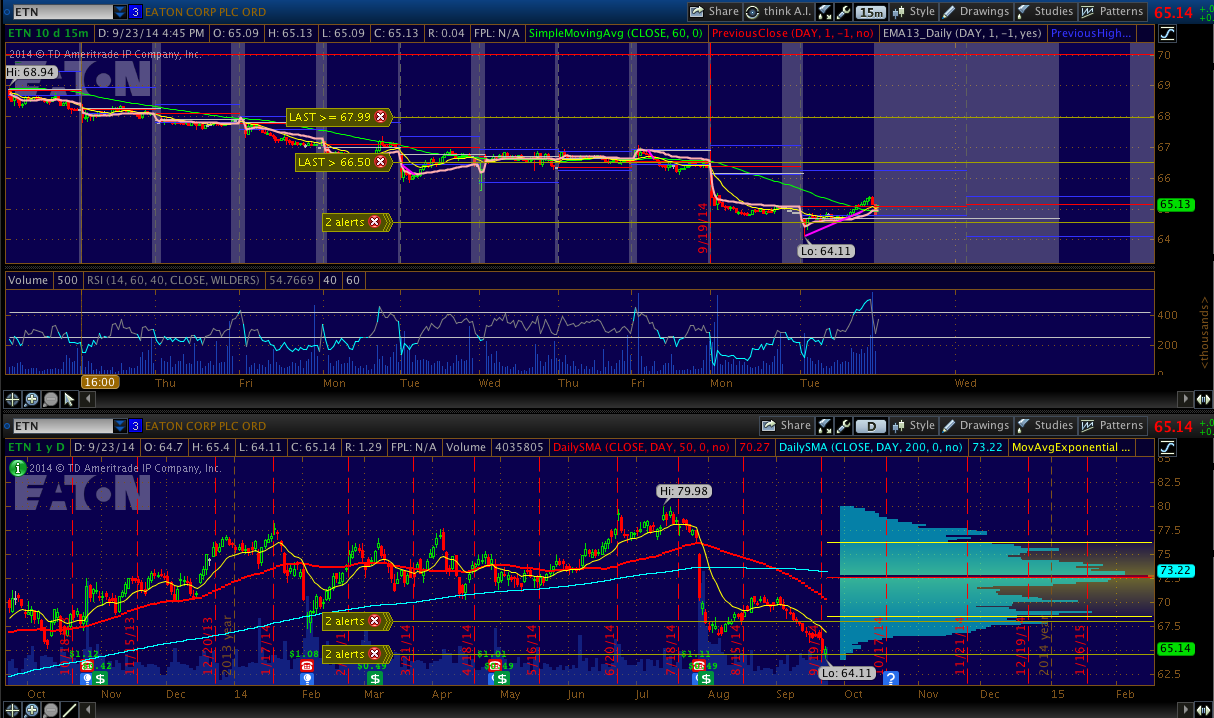This screenshot has width=1214, height=718.
Task: Click the blue 3 color link box in the top chart
Action: point(136,12)
